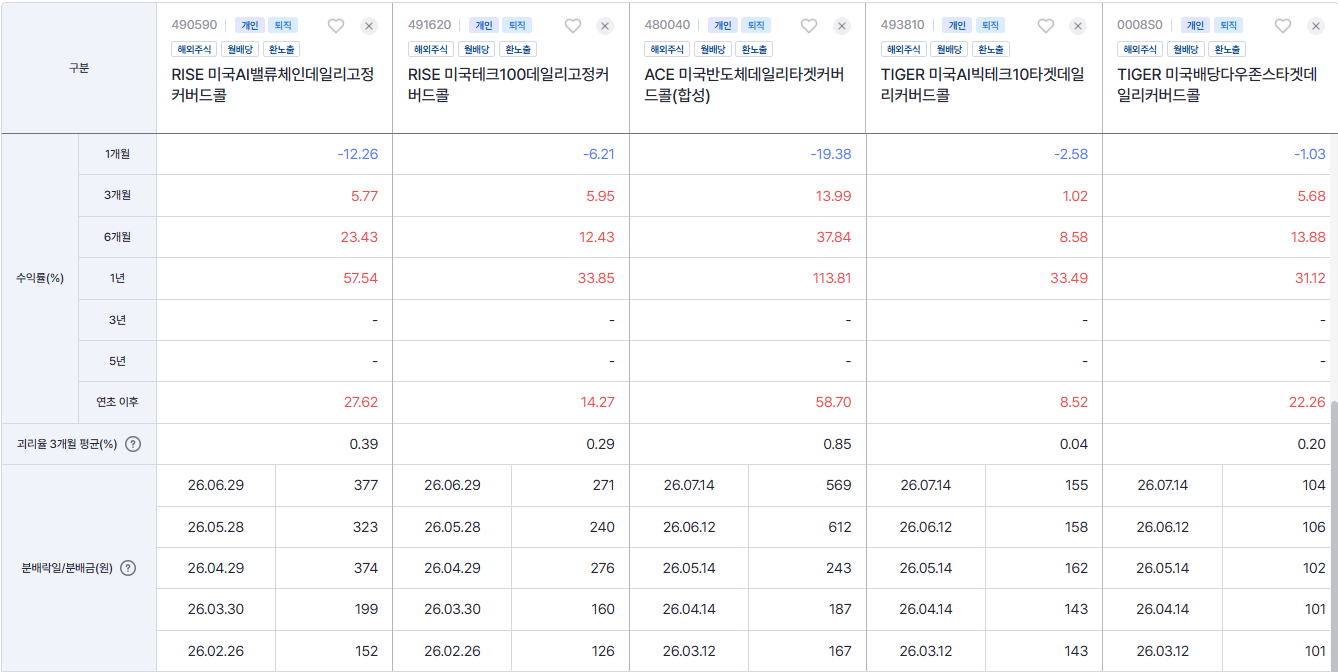Click 해외주식 tag under code 0008S0

click(1140, 49)
